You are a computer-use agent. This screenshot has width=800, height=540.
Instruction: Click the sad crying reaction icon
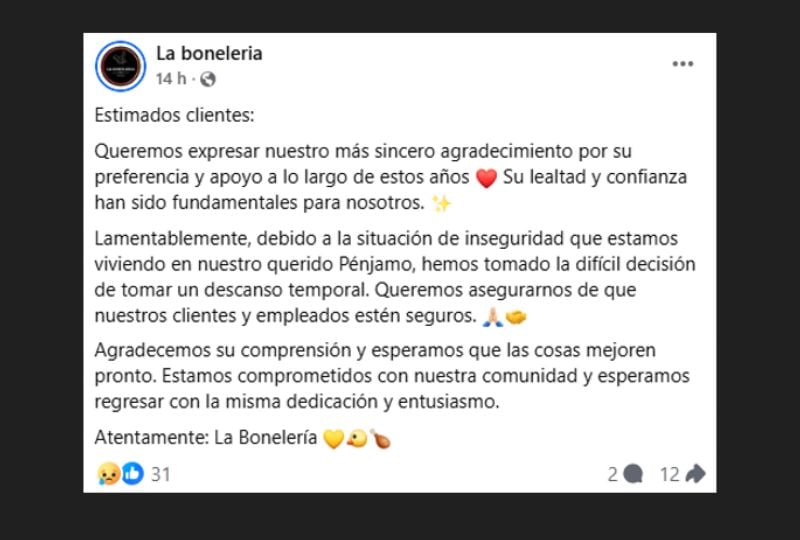(108, 474)
